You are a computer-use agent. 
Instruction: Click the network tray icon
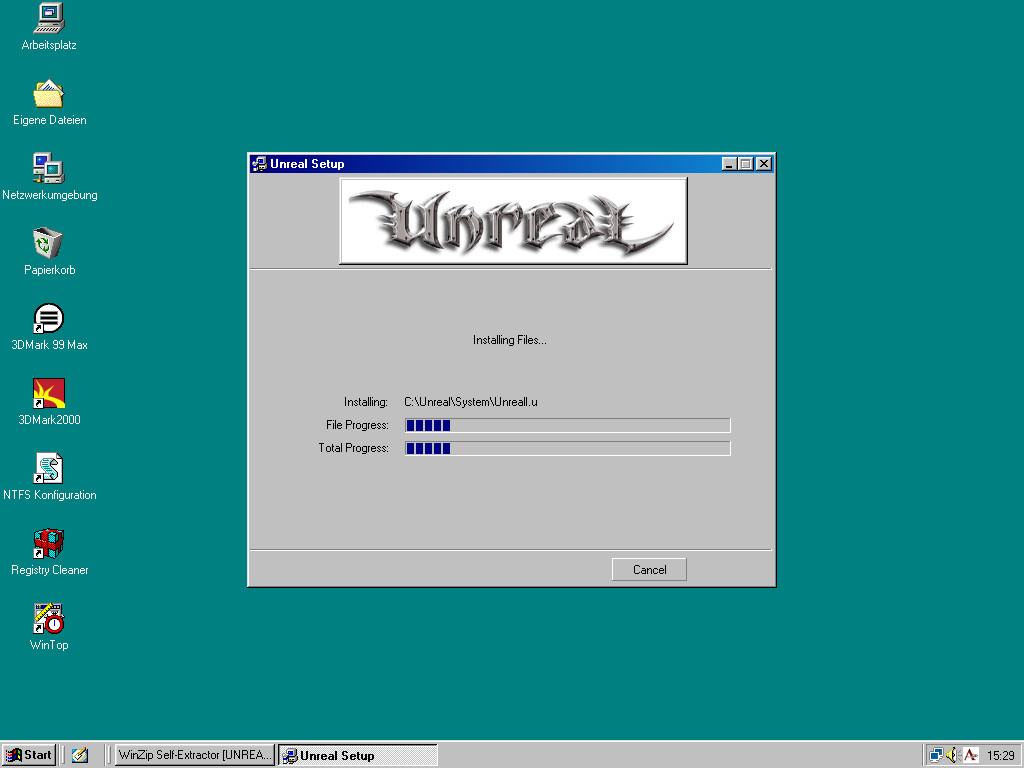tap(936, 755)
